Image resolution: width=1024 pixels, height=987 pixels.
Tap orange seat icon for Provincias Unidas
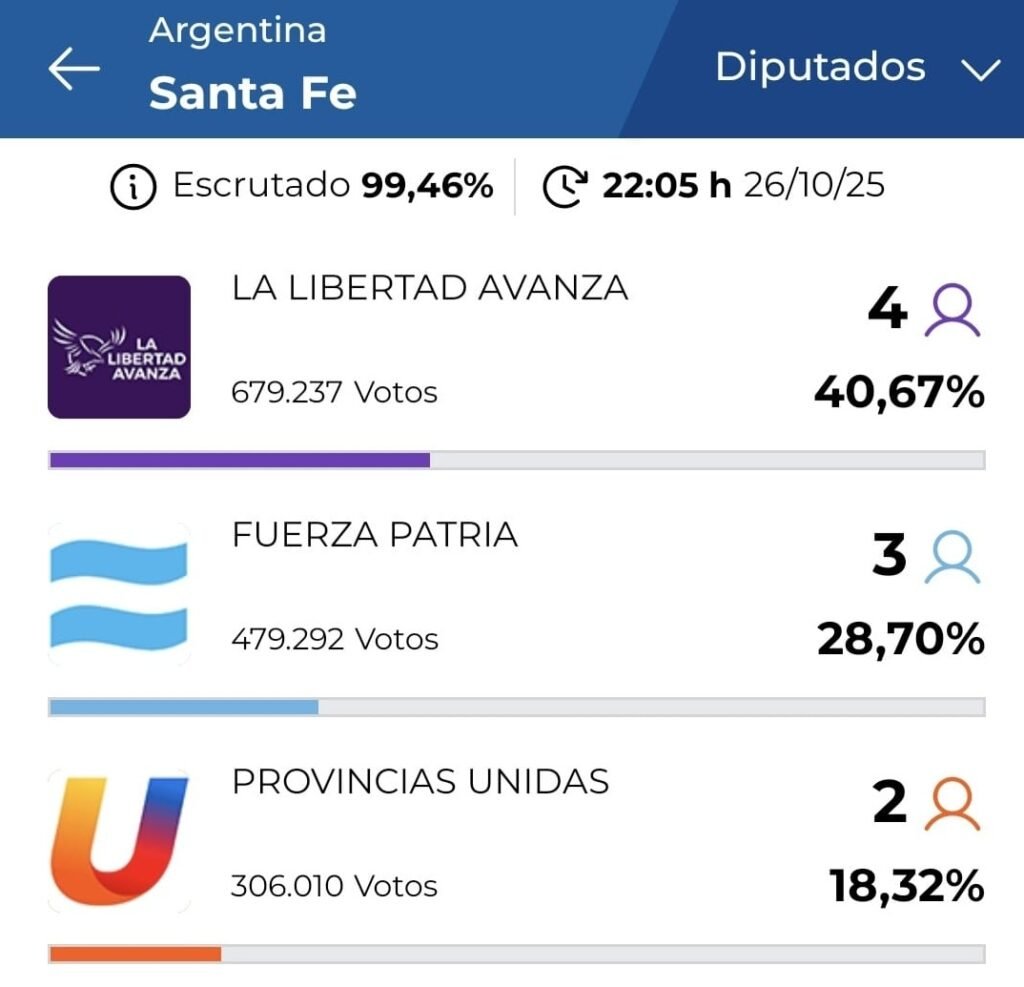pos(953,805)
